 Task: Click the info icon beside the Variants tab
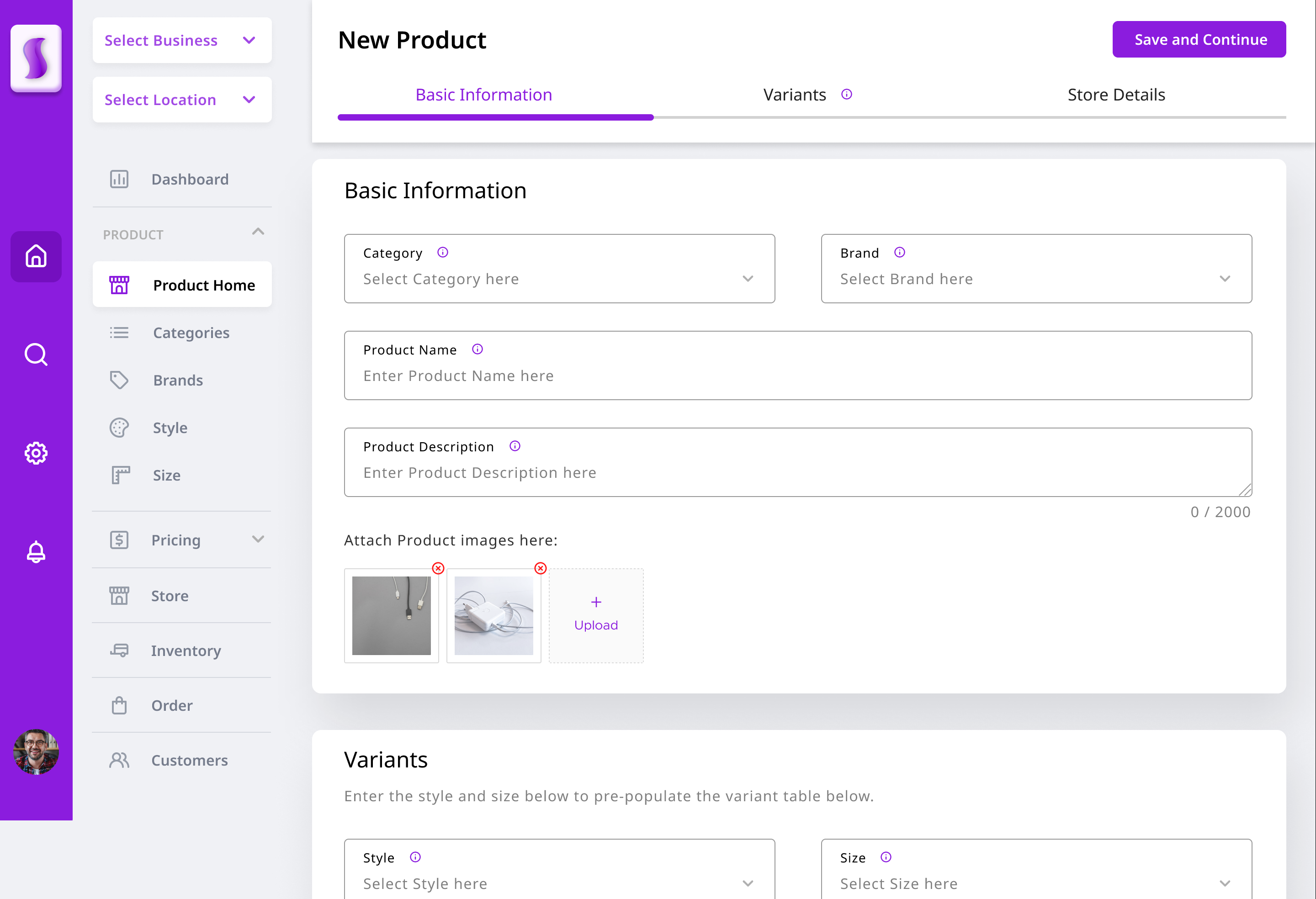847,95
